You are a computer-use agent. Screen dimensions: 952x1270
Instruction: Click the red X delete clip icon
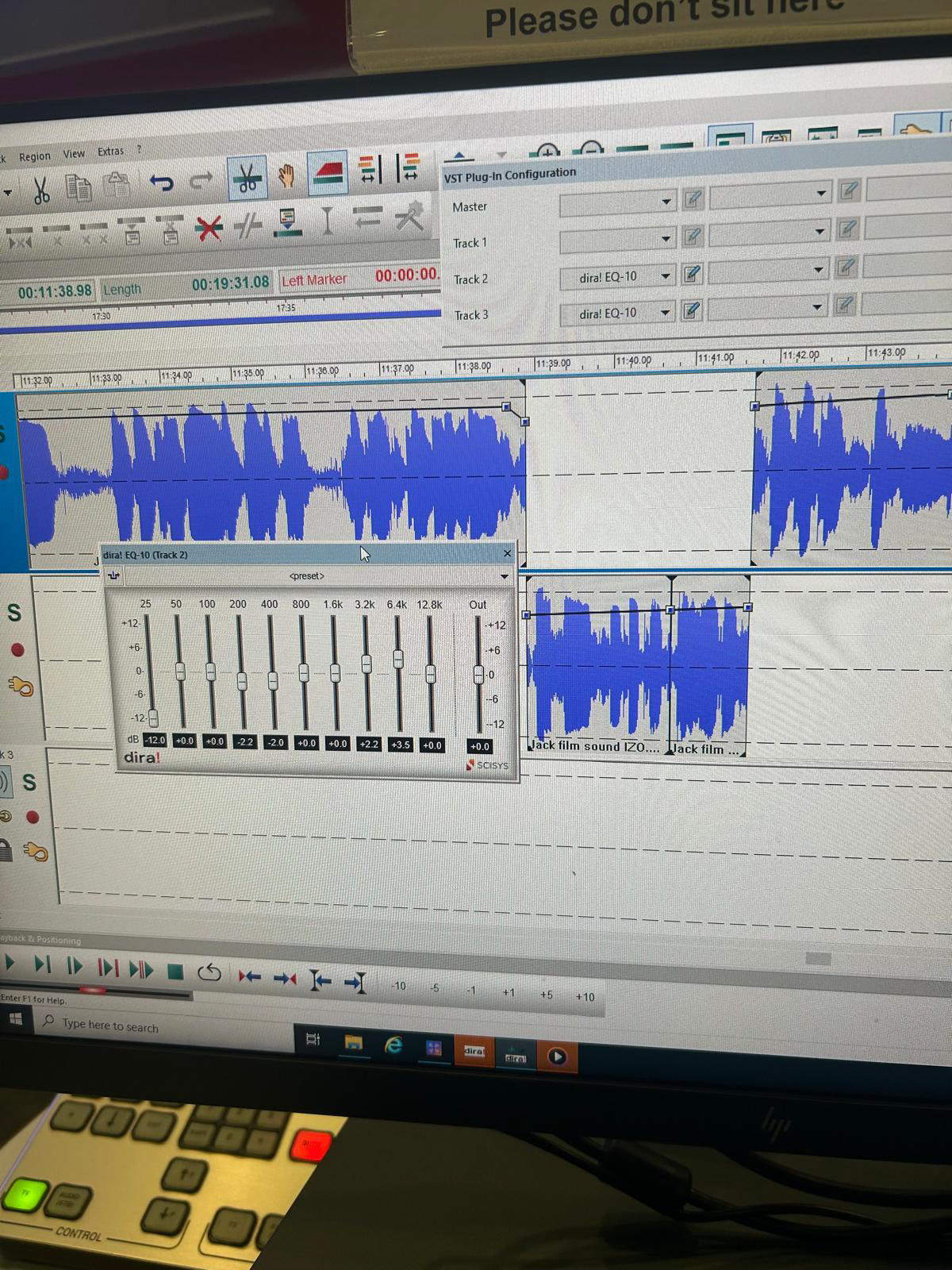[x=209, y=229]
